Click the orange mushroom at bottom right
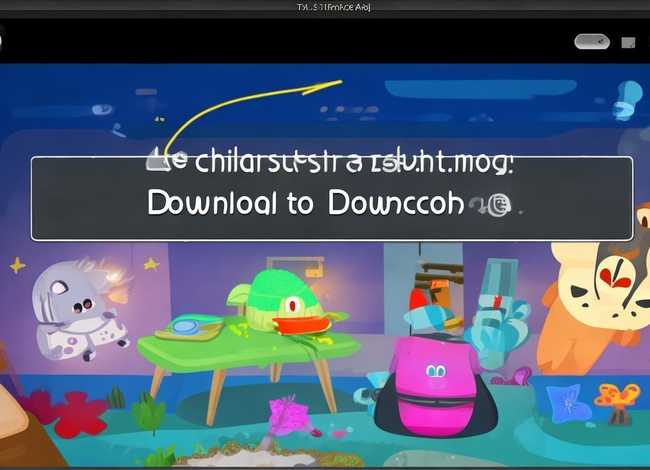The image size is (650, 470). [615, 397]
